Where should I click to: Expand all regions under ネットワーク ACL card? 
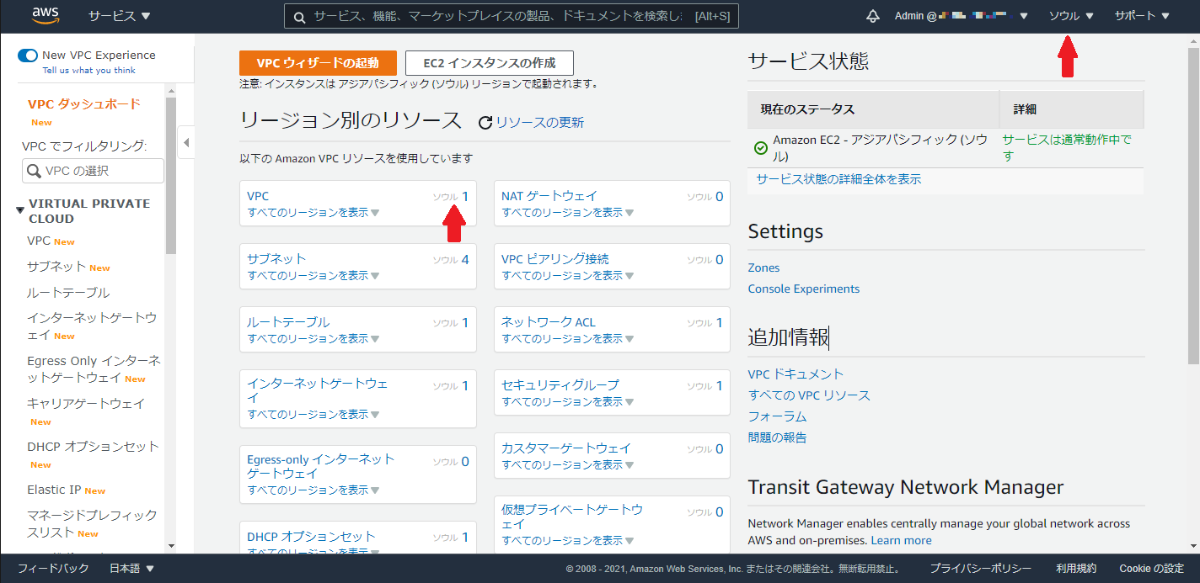568,338
